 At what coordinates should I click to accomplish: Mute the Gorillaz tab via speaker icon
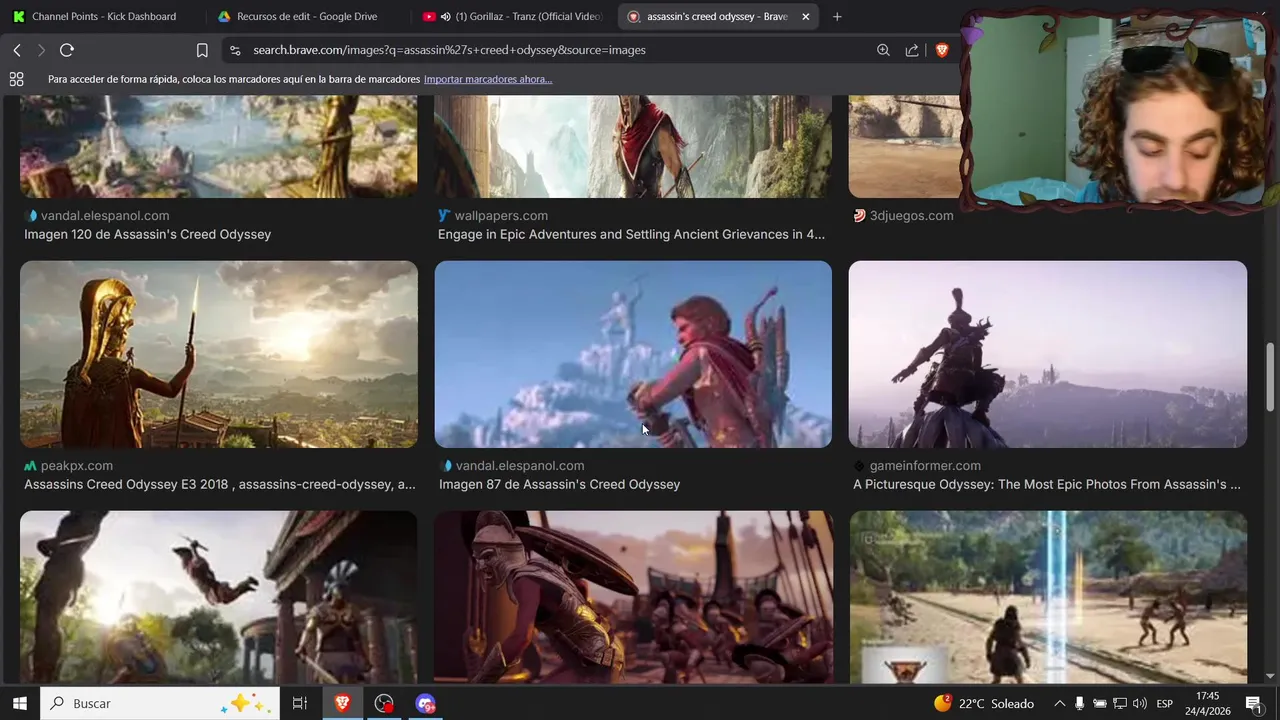[x=445, y=16]
